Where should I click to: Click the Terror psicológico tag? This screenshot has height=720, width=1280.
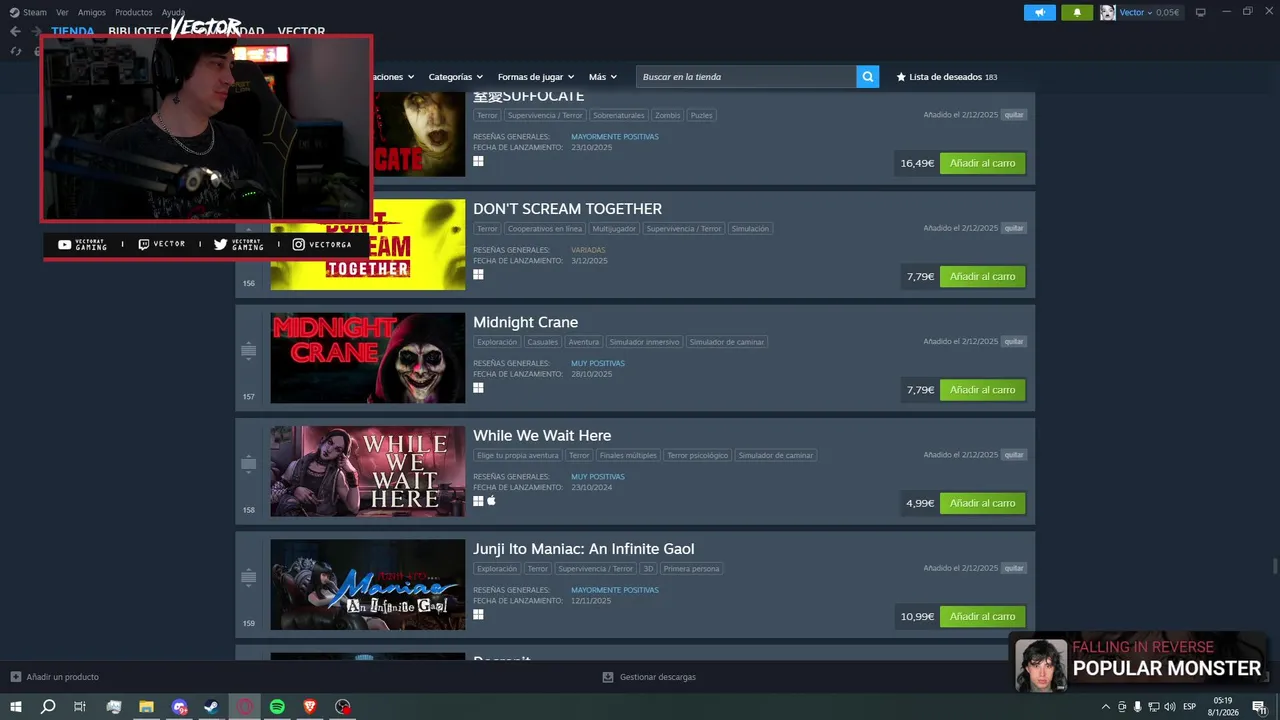tap(697, 455)
